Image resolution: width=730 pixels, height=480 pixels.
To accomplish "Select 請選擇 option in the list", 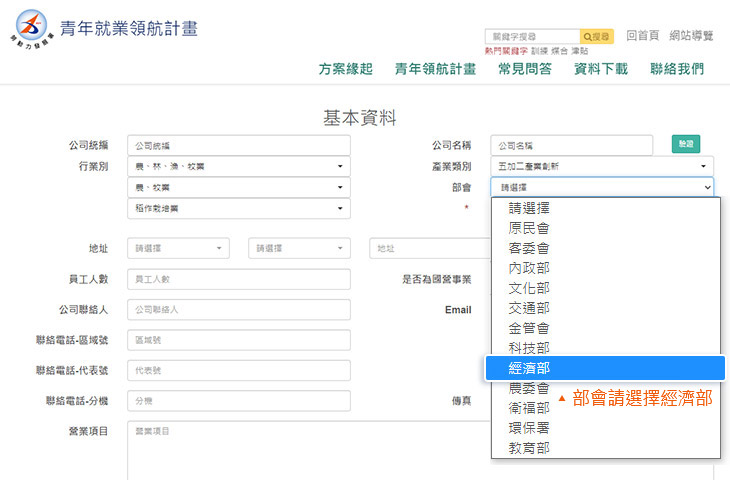I will (x=606, y=208).
